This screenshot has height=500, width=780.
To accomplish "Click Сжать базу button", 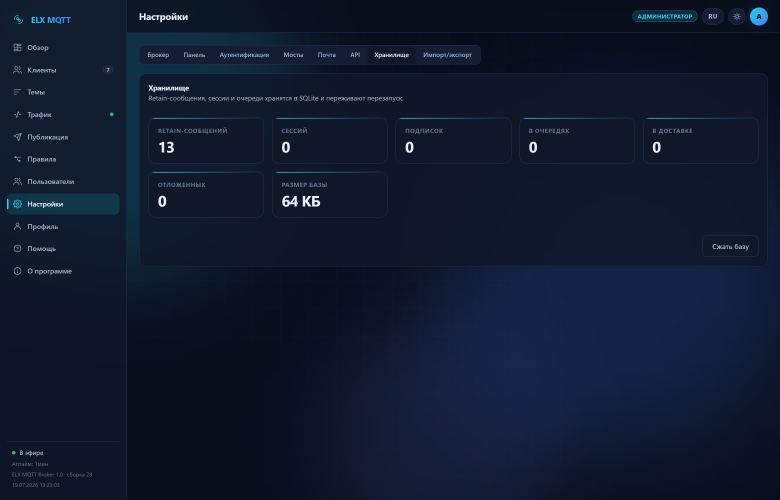I will (730, 246).
